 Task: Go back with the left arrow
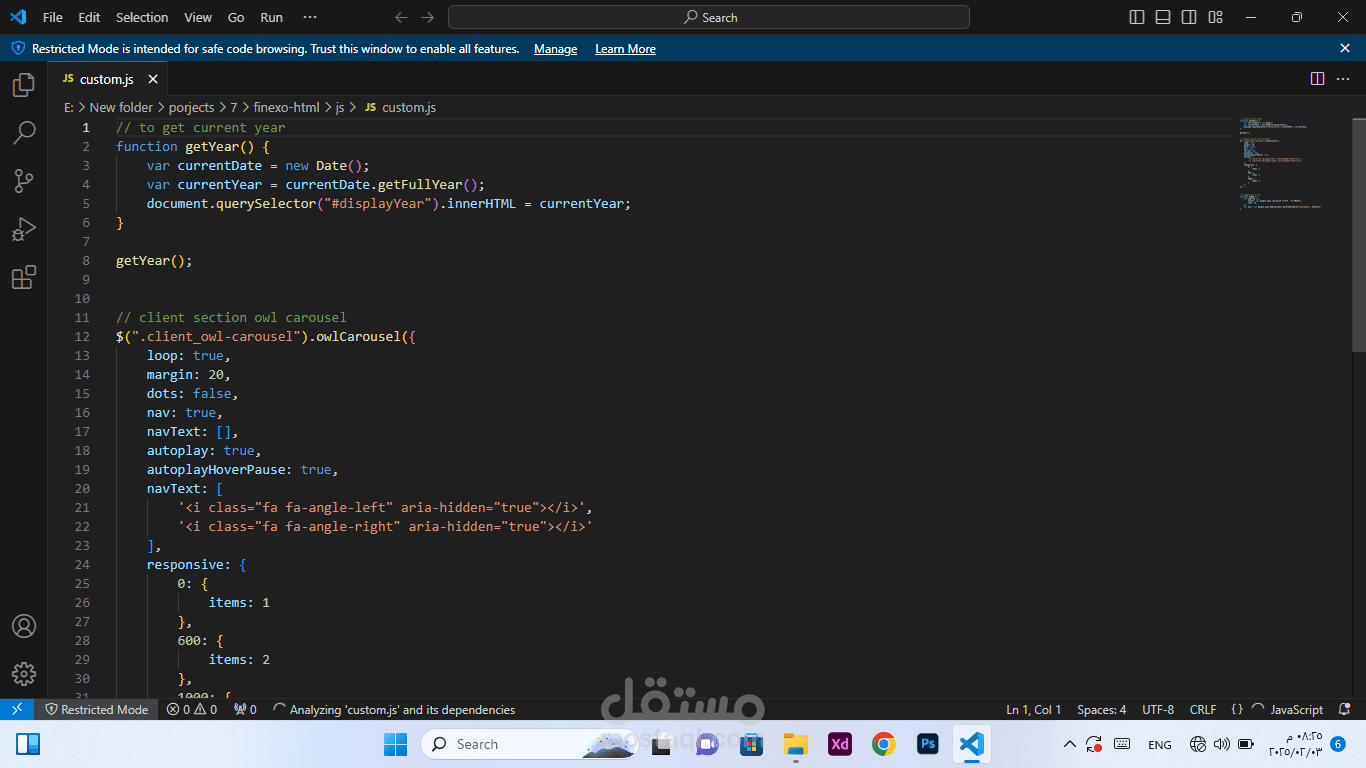(401, 17)
